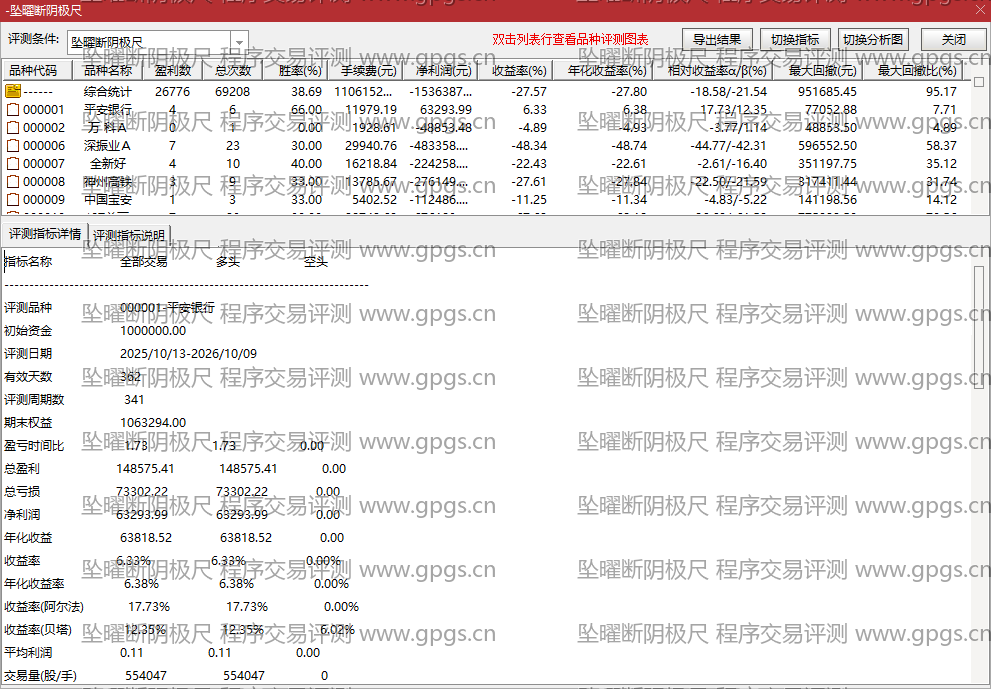991x689 pixels.
Task: Click the 63293.99 net profit cell for 000001
Action: pos(446,110)
